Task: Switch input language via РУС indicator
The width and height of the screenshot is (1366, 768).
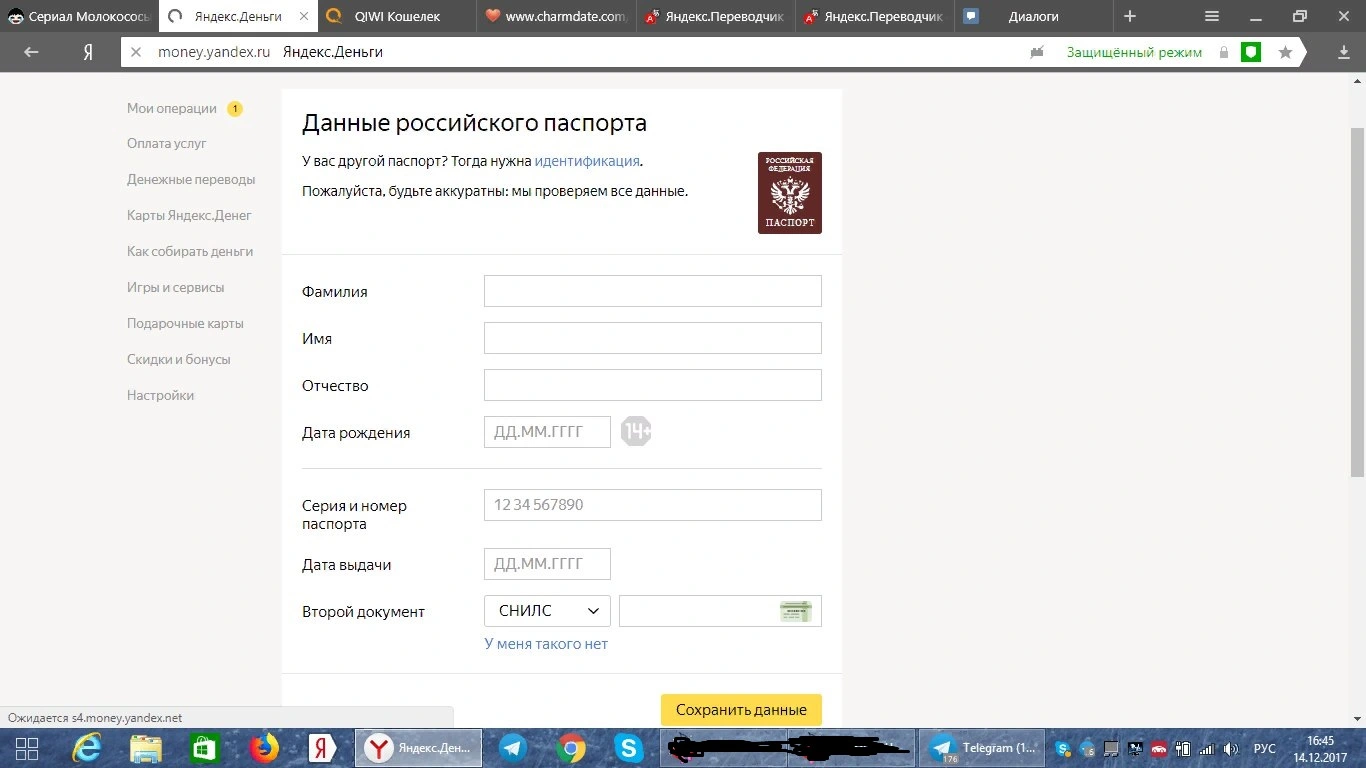Action: (x=1265, y=748)
